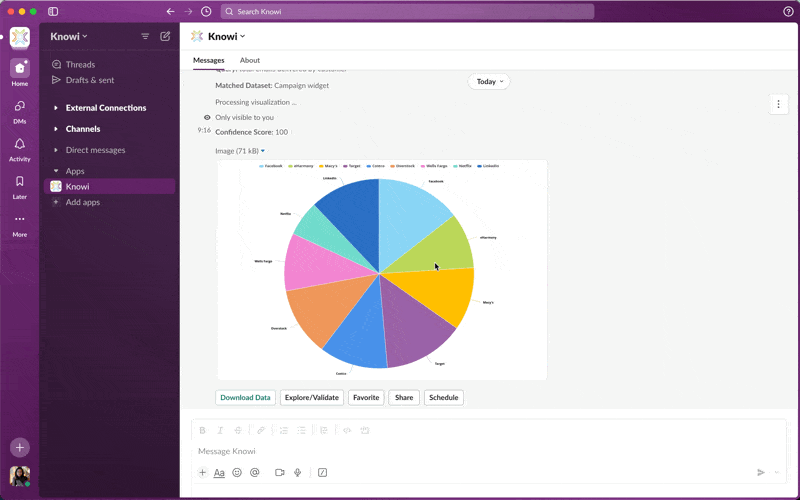Viewport: 800px width, 500px height.
Task: Toggle the Aa formatting toolbar
Action: (219, 472)
